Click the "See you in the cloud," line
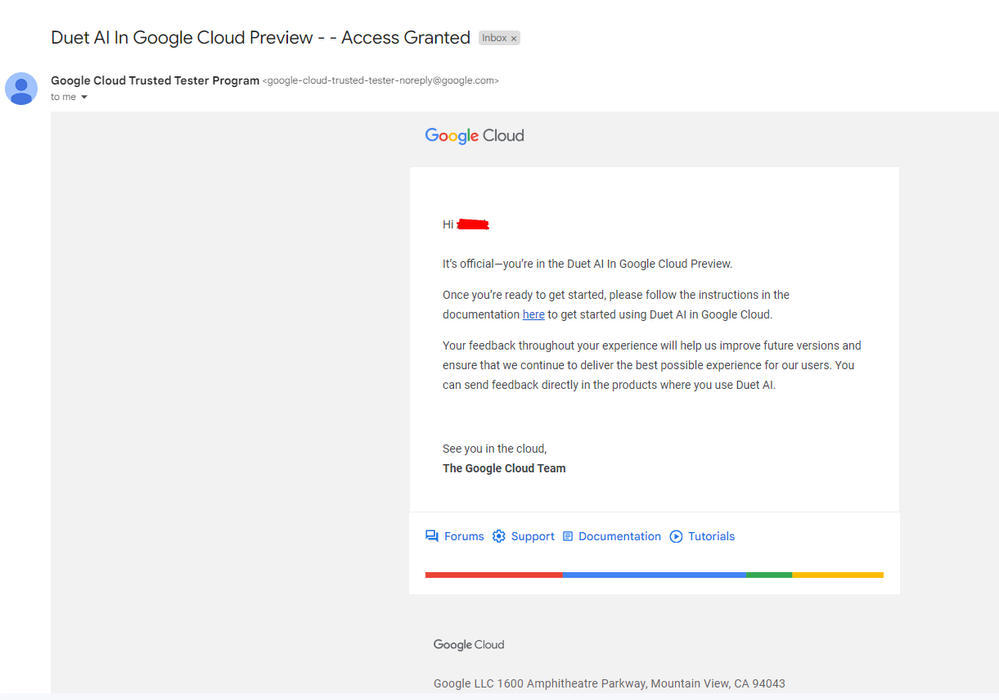Screen dimensions: 999x700 coord(494,448)
